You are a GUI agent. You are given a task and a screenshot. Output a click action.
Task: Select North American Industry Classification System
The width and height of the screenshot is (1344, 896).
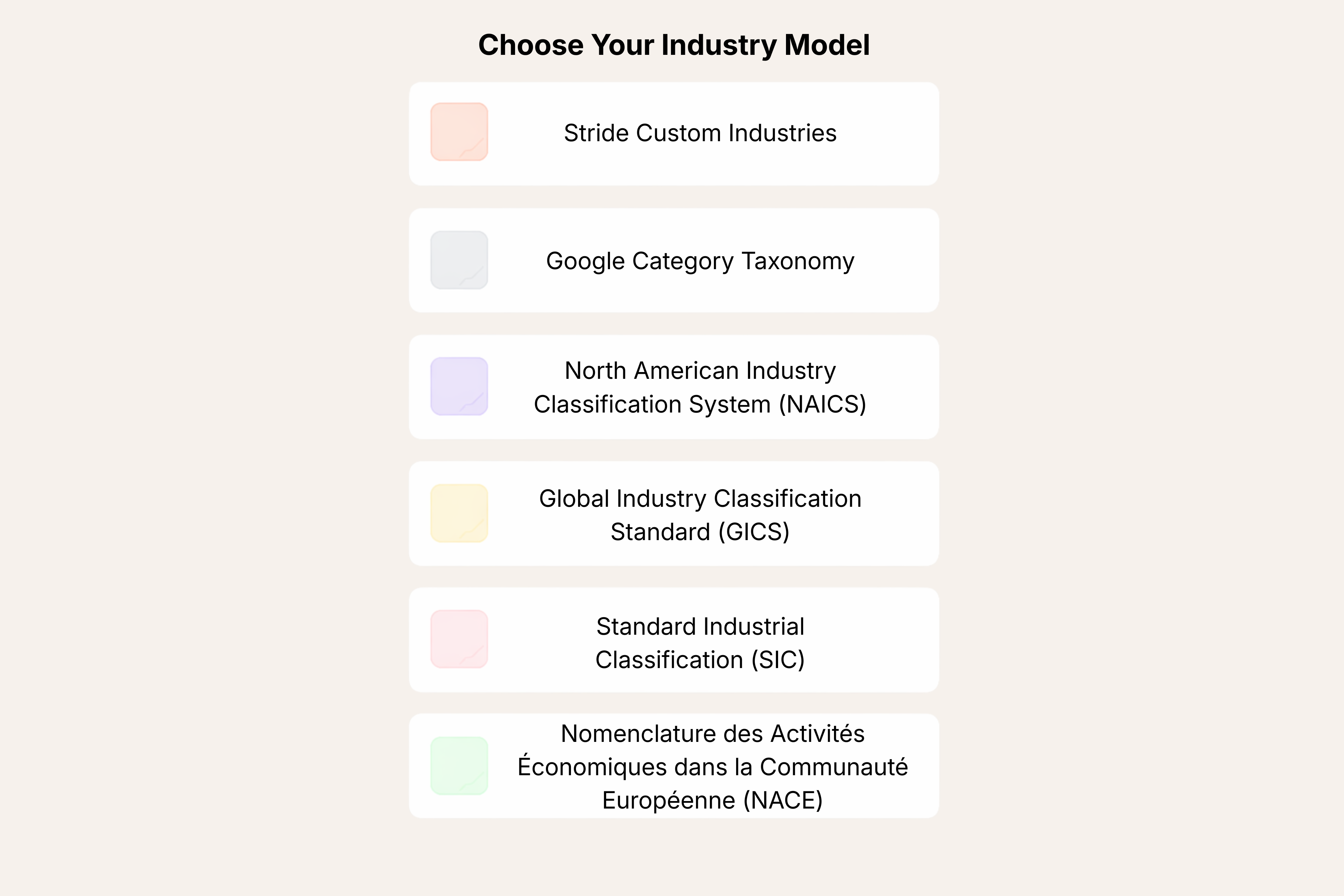[700, 387]
